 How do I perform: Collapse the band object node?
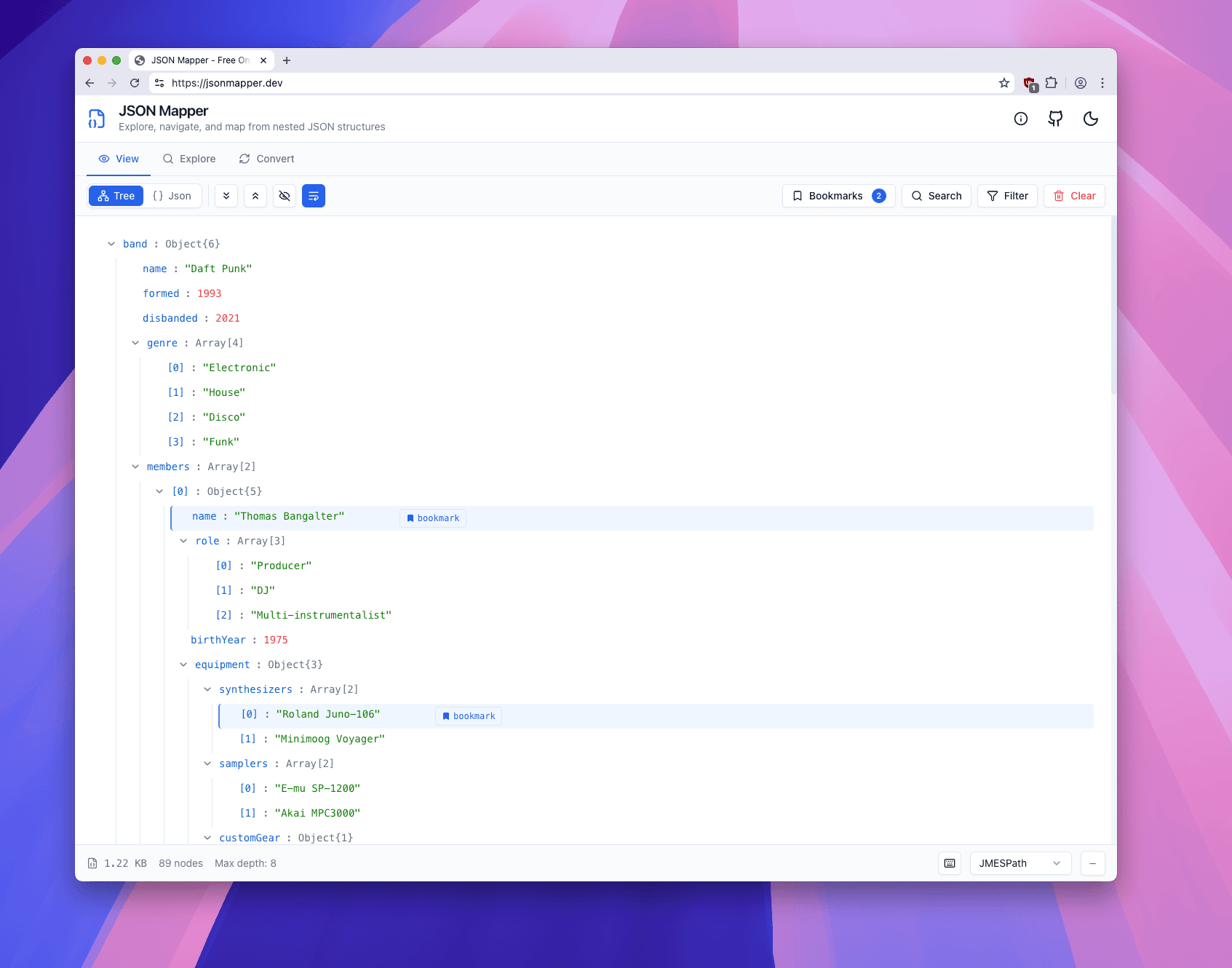pos(111,244)
